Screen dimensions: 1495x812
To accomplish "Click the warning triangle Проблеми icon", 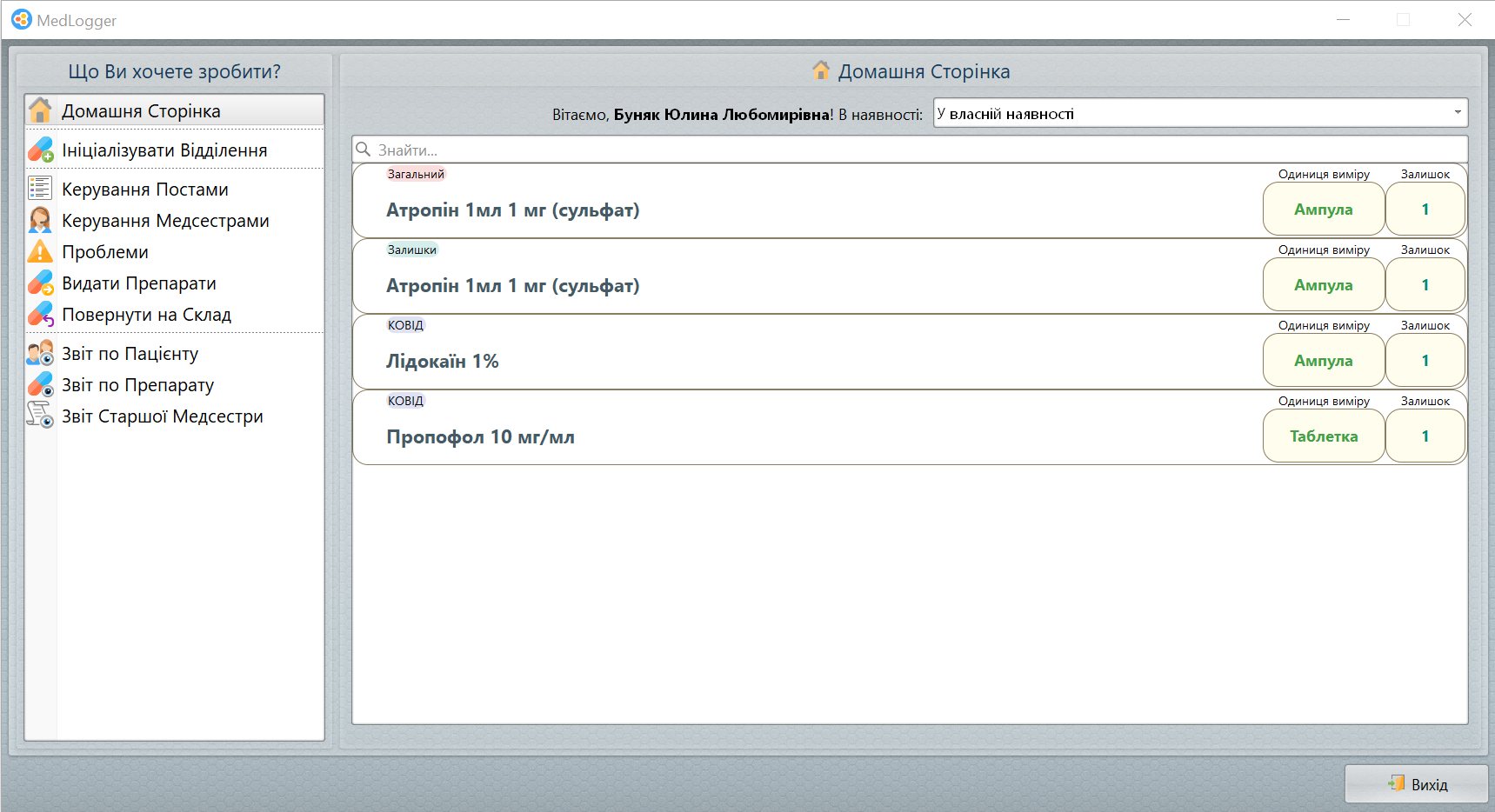I will (40, 252).
